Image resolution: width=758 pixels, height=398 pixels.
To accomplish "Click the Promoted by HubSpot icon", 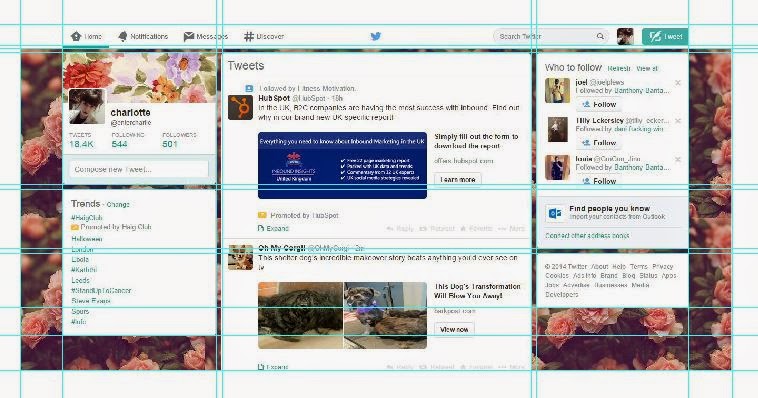I will 262,215.
